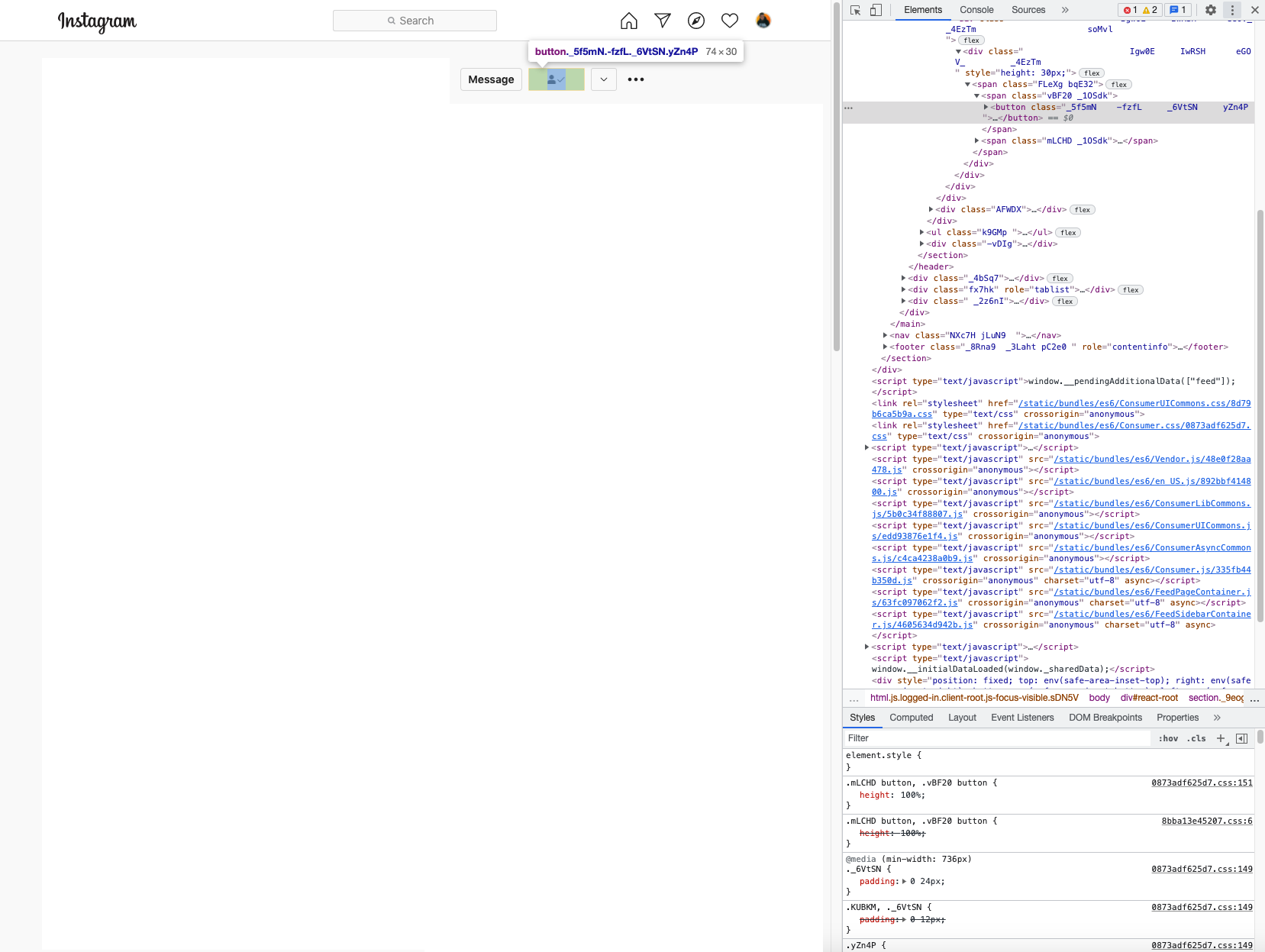The height and width of the screenshot is (952, 1265).
Task: Click the Instagram logo
Action: tap(97, 21)
